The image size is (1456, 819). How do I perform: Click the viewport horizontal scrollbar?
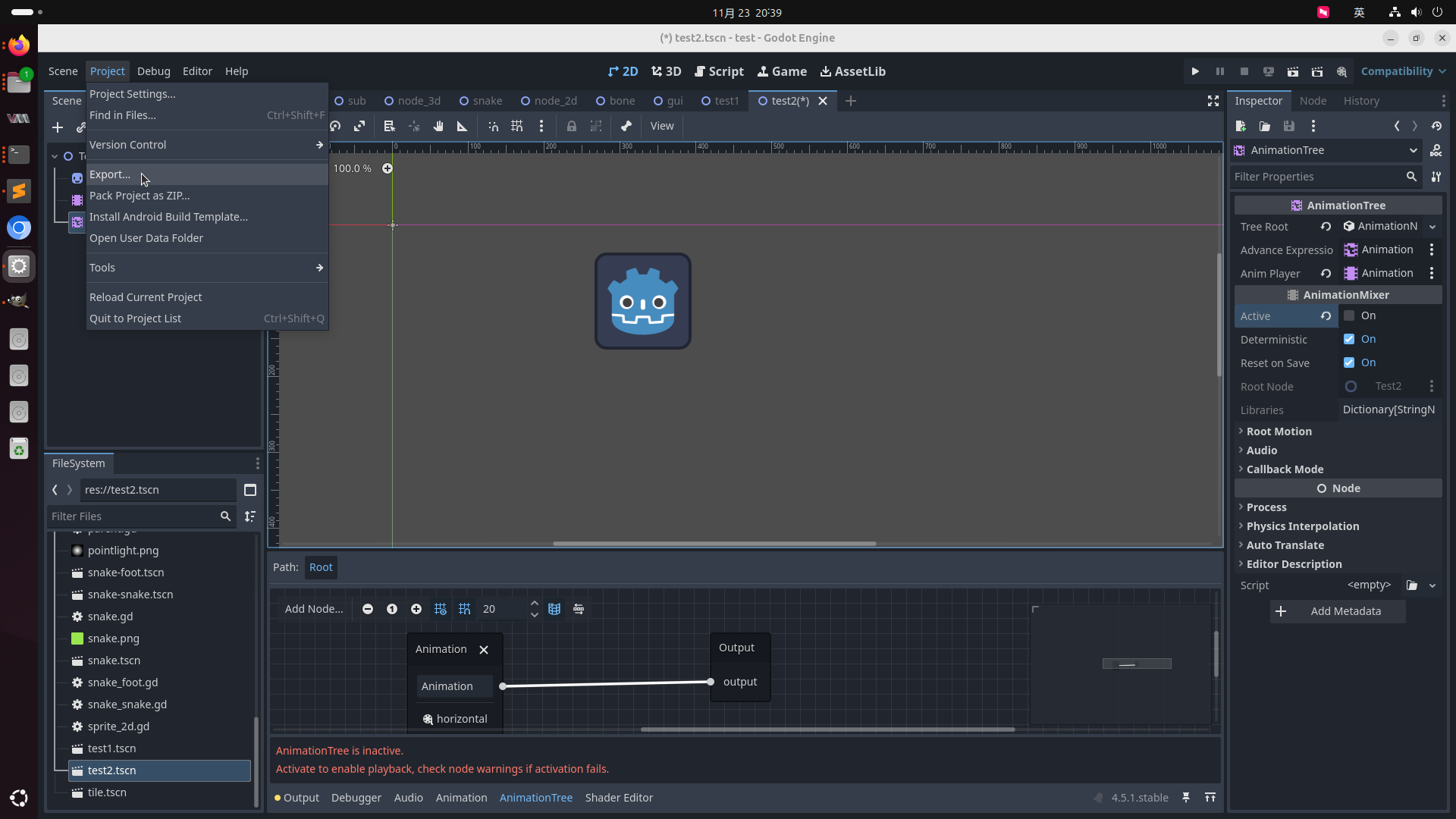(x=714, y=544)
